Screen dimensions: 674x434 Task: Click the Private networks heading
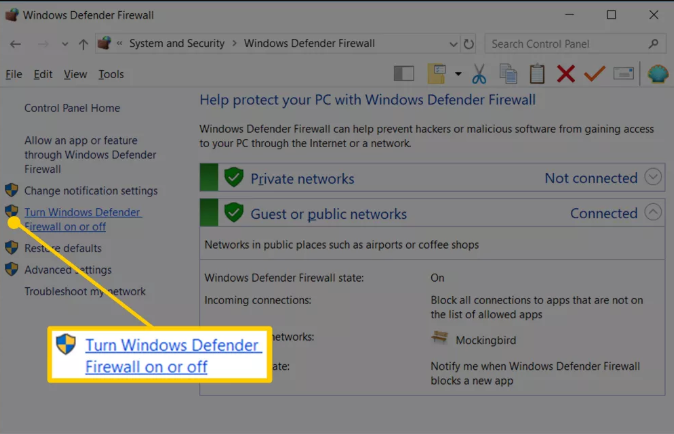point(303,179)
